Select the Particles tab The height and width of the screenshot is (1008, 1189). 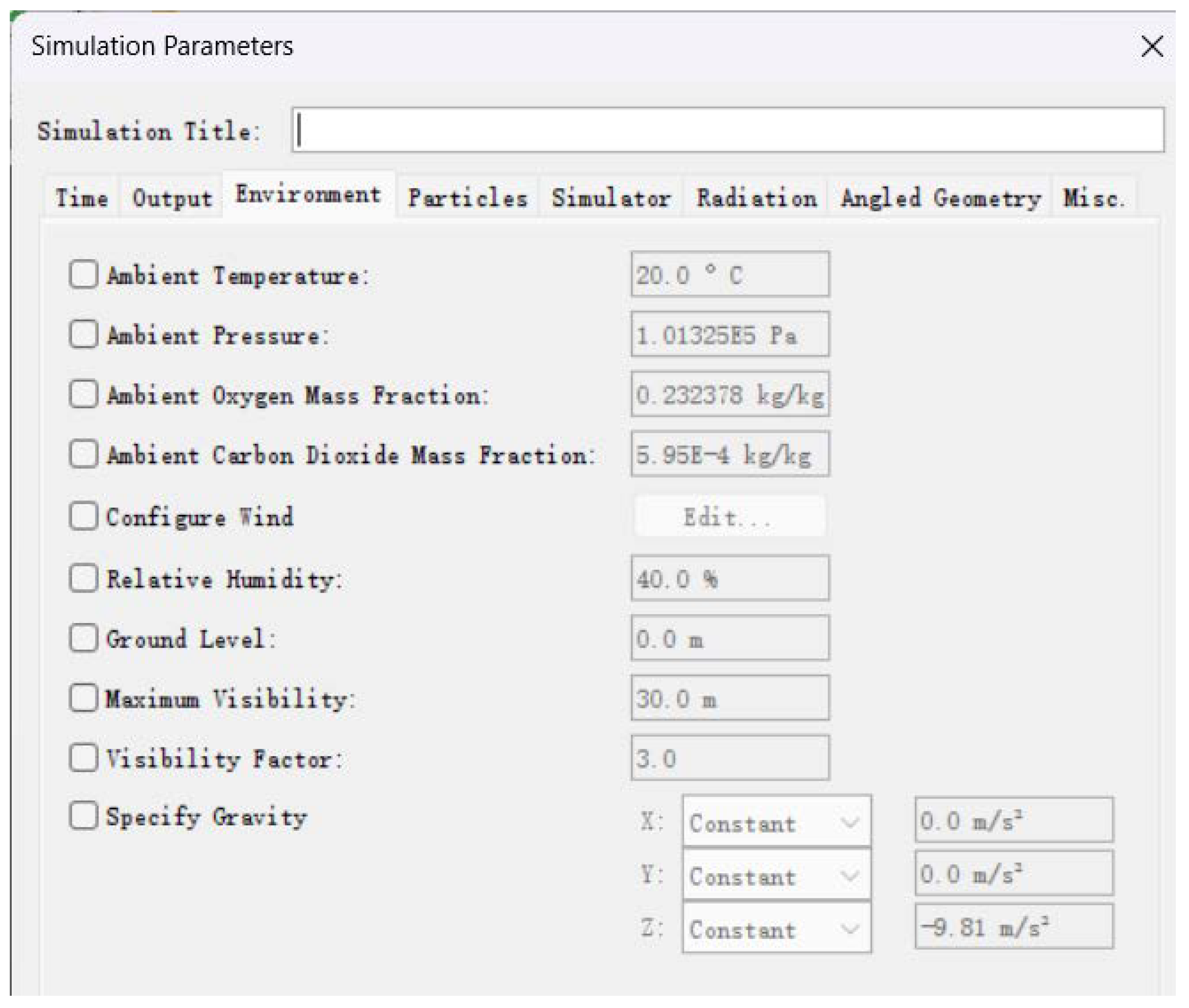[467, 198]
